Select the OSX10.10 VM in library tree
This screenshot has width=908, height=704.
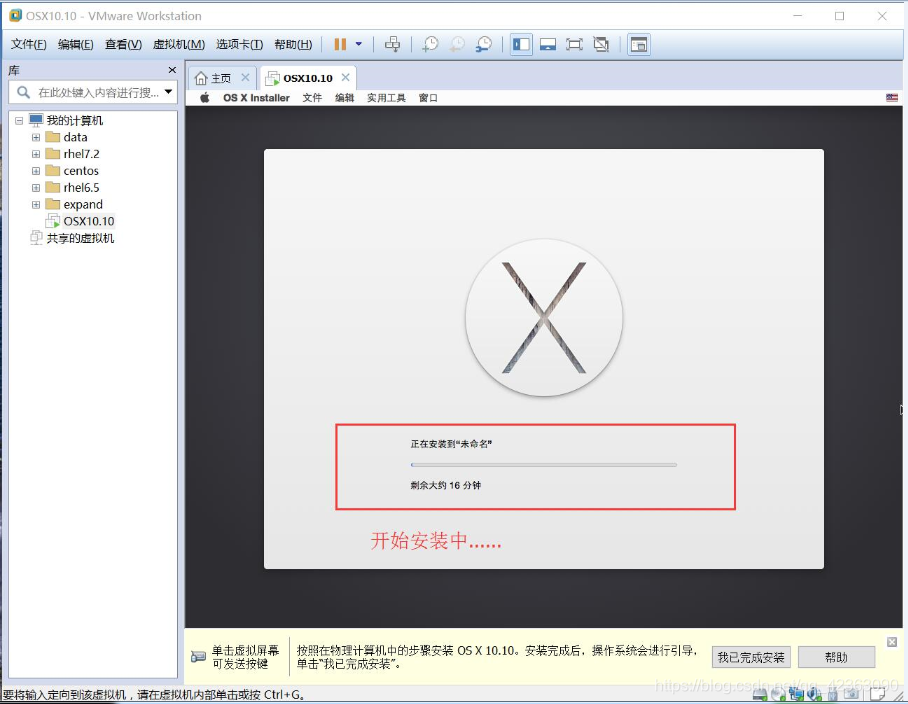point(80,221)
